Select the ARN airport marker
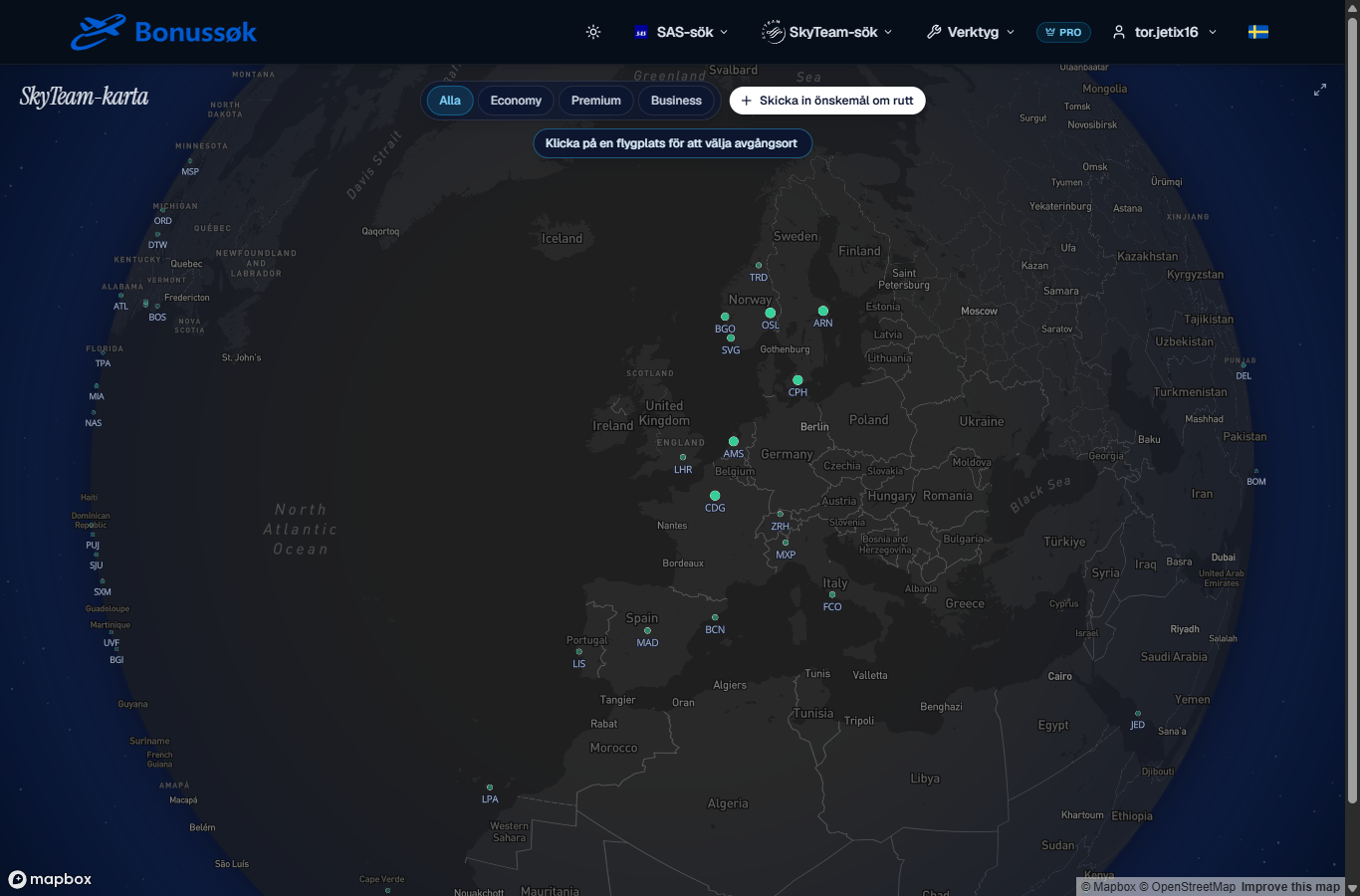 [823, 311]
